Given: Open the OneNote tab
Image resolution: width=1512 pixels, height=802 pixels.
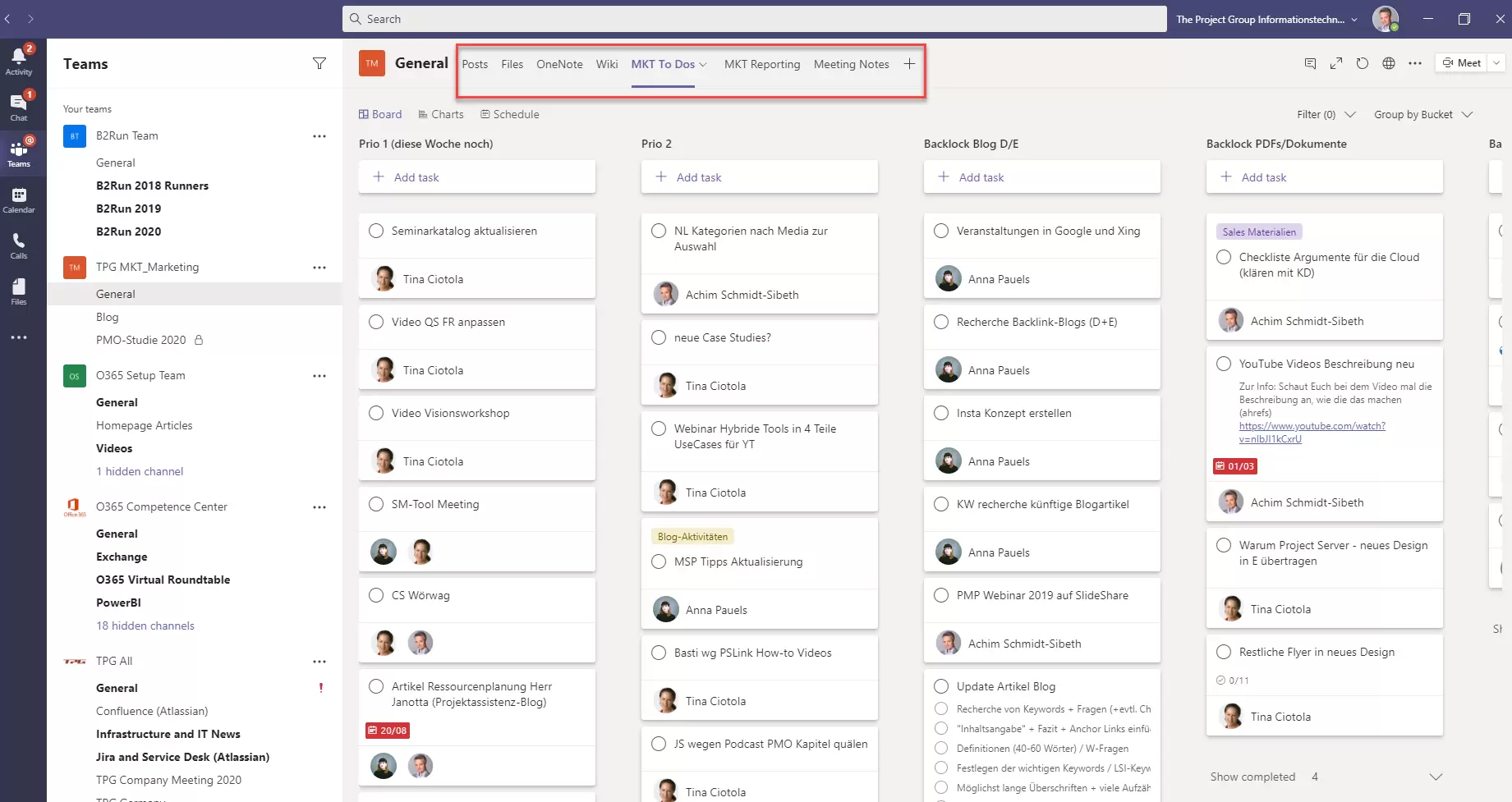Looking at the screenshot, I should [x=559, y=64].
